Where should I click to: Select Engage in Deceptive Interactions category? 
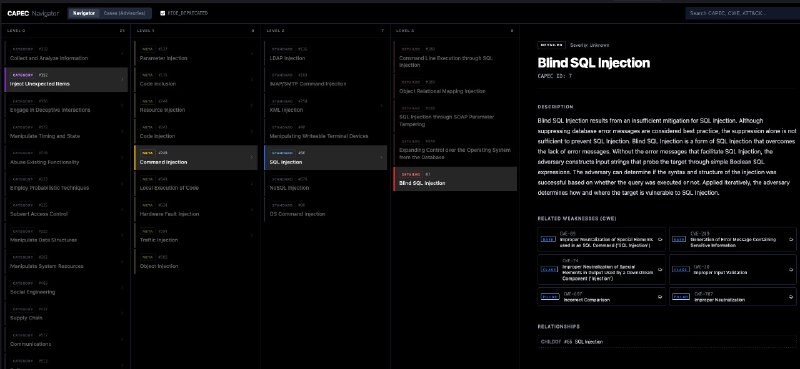[x=66, y=106]
